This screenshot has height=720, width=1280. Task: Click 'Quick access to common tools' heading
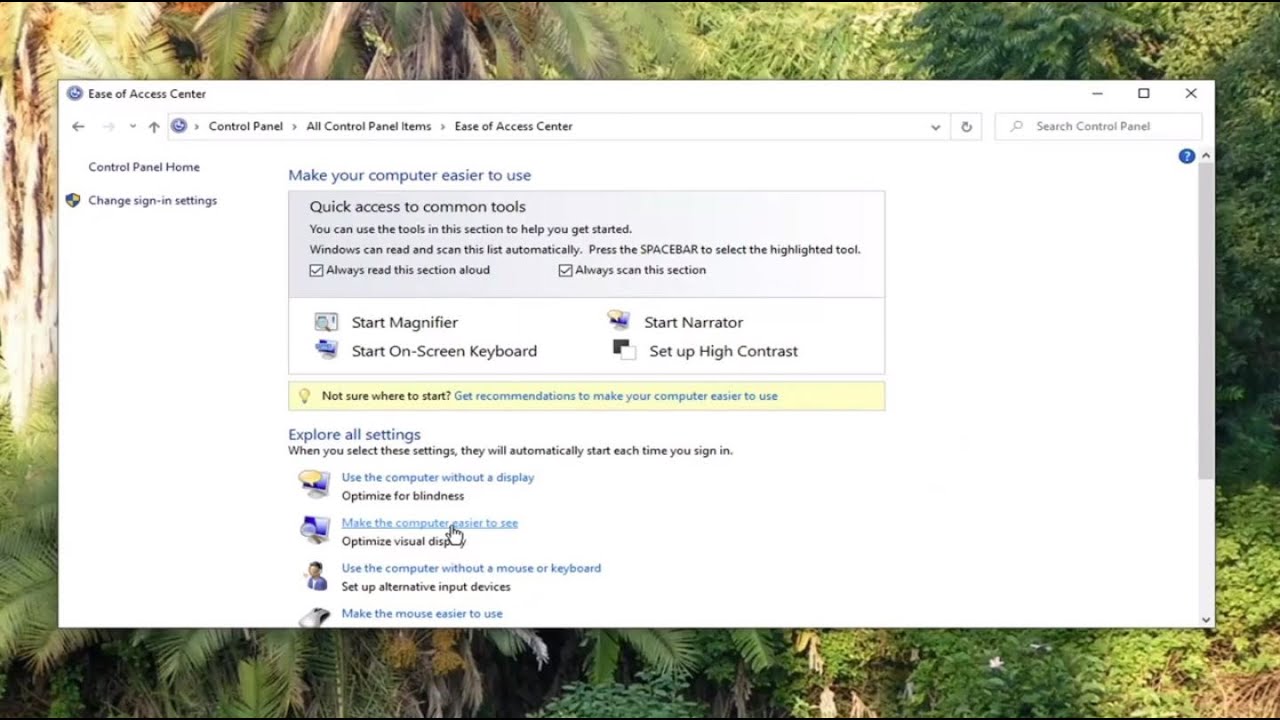click(x=417, y=207)
